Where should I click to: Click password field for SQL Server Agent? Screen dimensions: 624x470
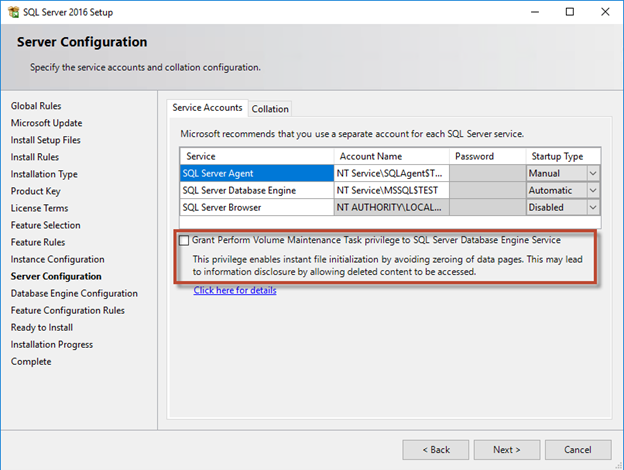487,173
